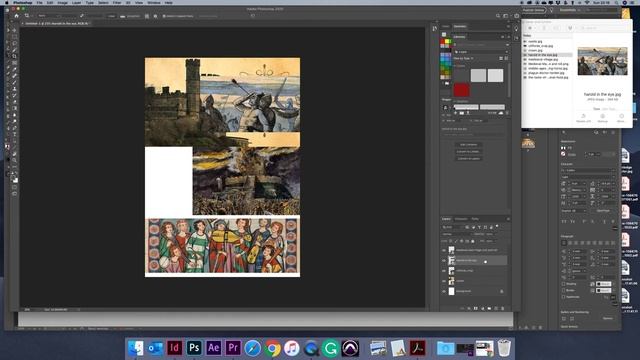Click Edit Contents button in Properties
The height and width of the screenshot is (360, 640).
[x=469, y=144]
